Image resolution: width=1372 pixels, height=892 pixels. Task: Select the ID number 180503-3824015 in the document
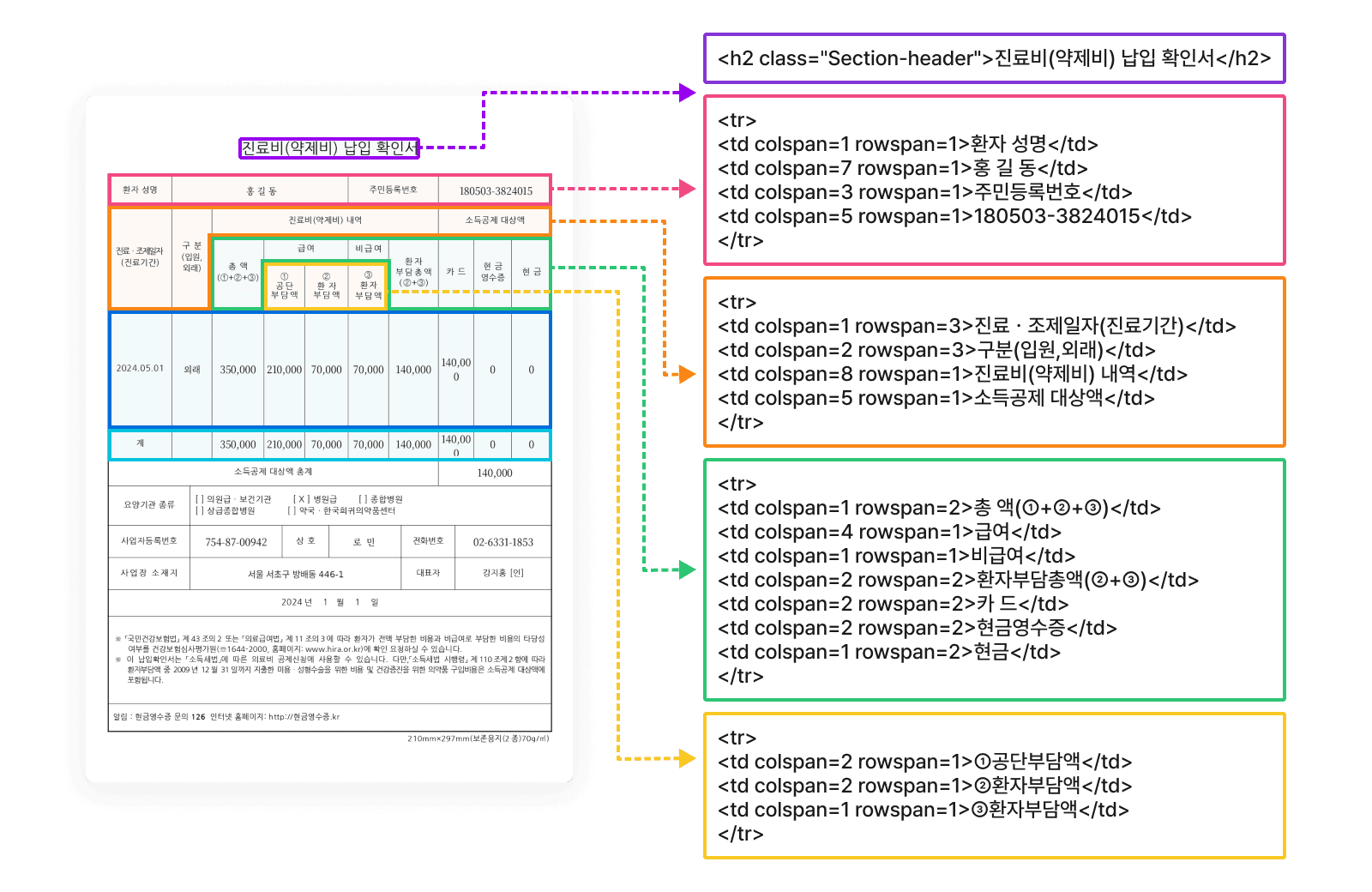click(x=496, y=191)
